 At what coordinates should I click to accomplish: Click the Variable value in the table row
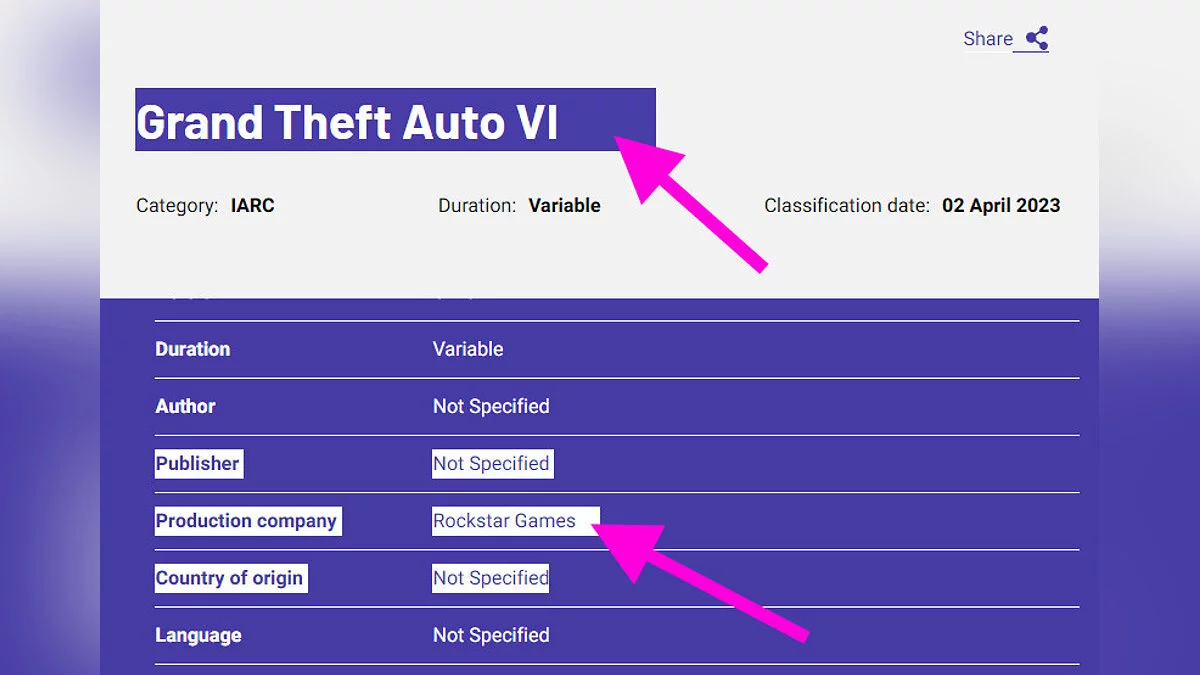tap(467, 349)
